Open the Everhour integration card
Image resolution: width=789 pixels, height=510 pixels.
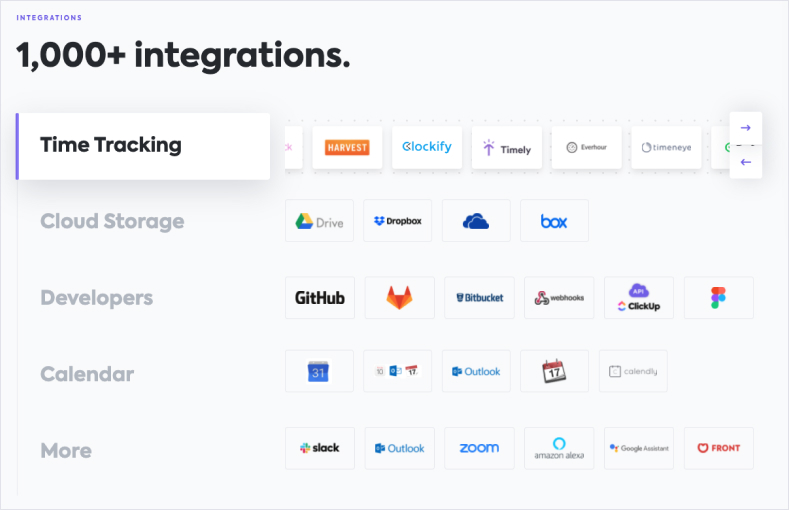point(587,147)
